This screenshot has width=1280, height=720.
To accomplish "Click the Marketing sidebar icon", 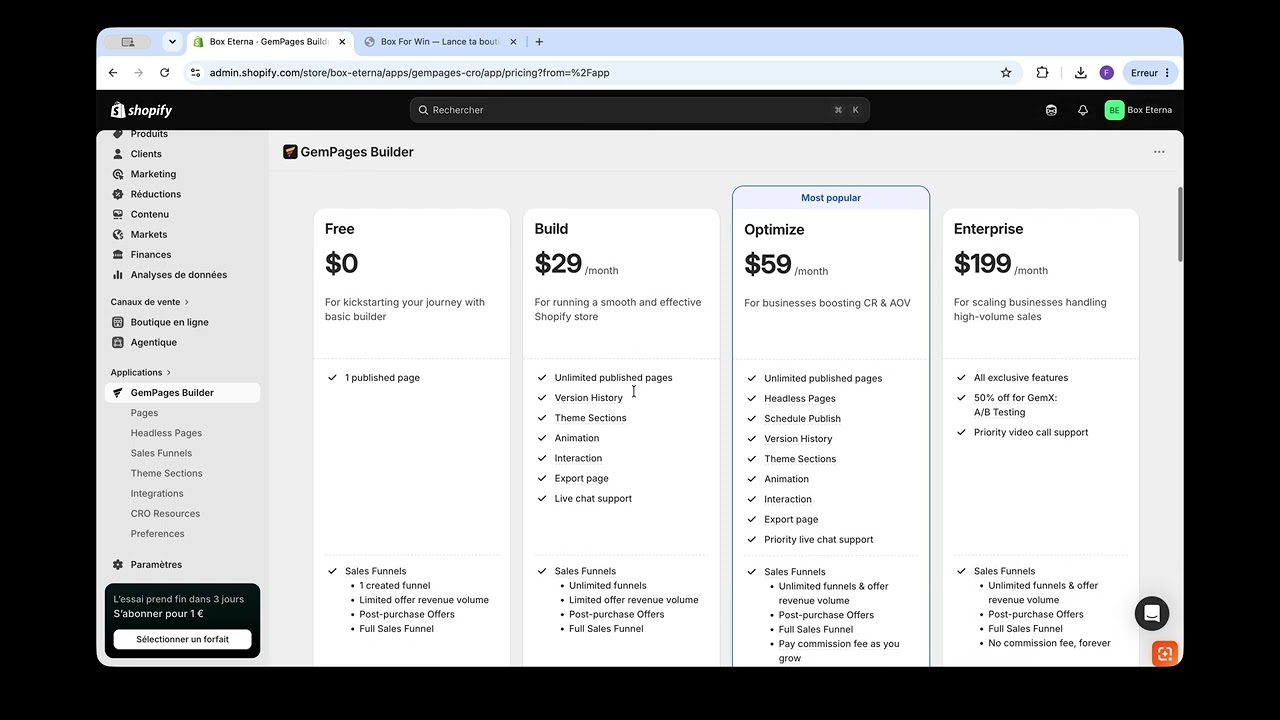I will (x=118, y=174).
